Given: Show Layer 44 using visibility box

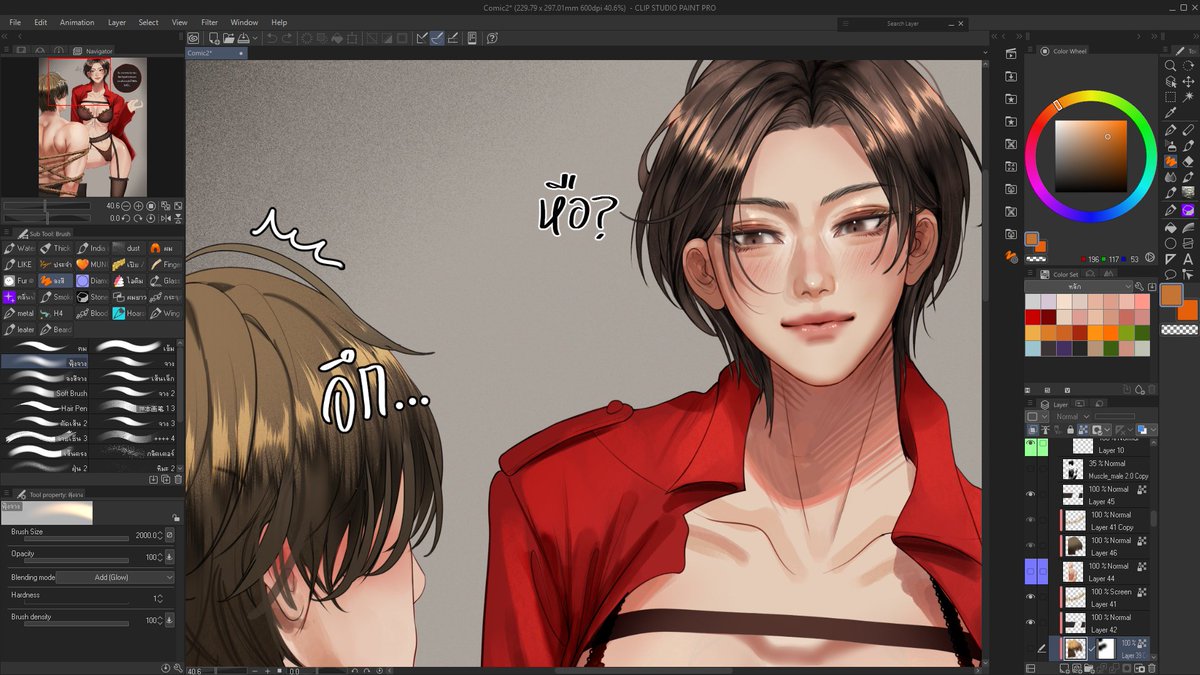Looking at the screenshot, I should (1031, 571).
